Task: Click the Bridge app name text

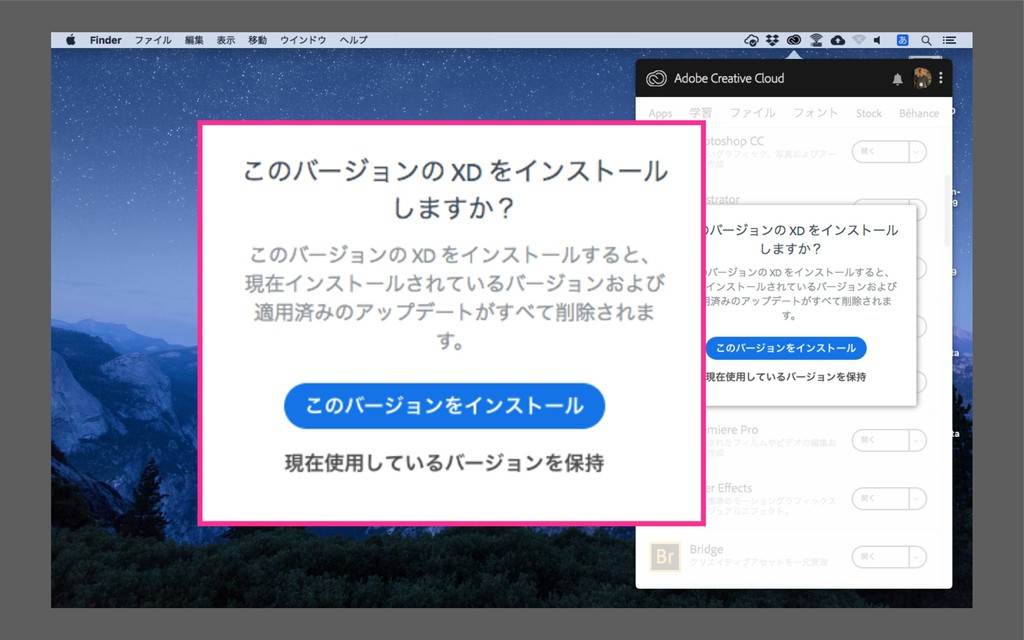Action: pyautogui.click(x=706, y=549)
